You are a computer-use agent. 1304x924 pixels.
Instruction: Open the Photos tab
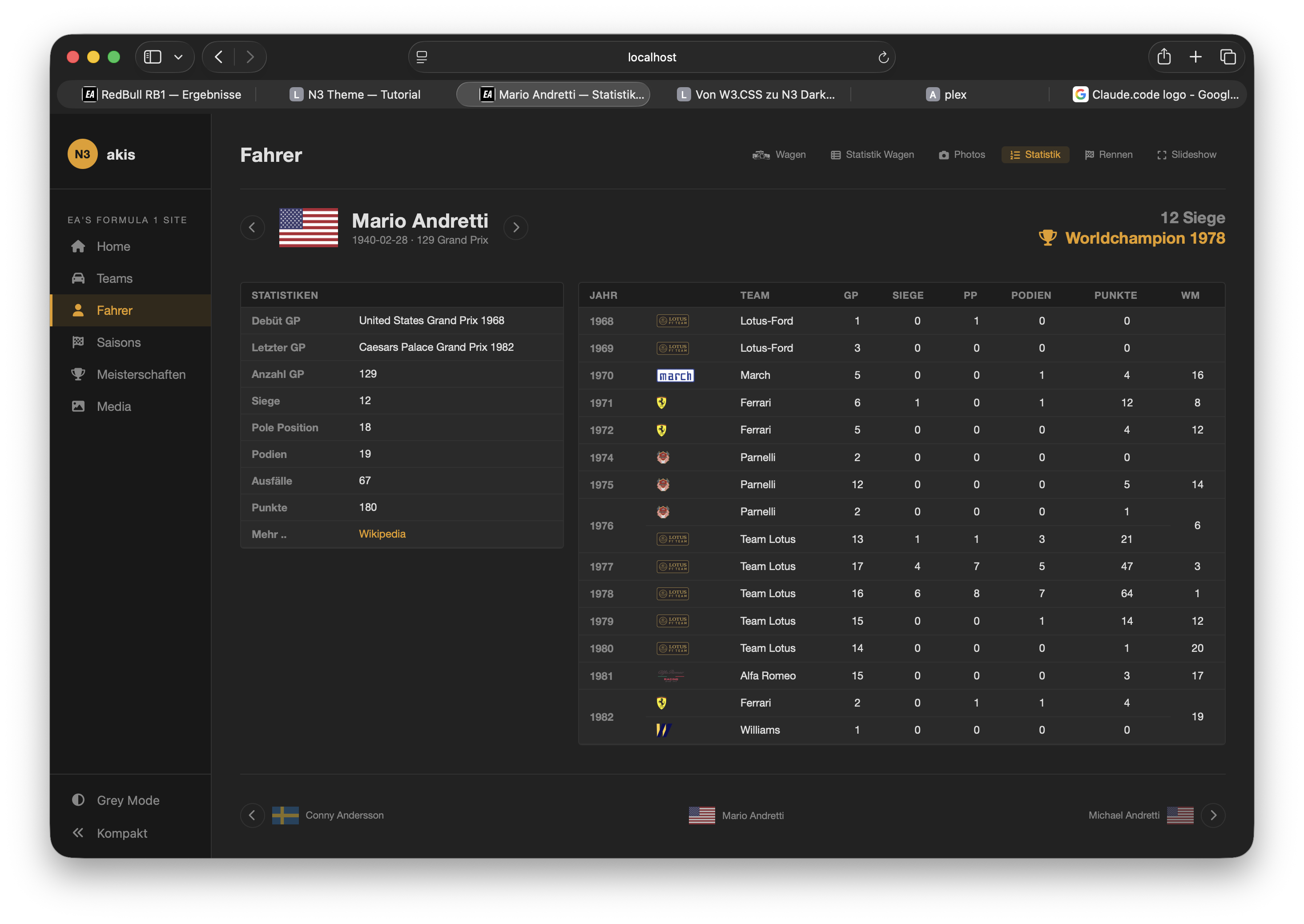pyautogui.click(x=962, y=155)
